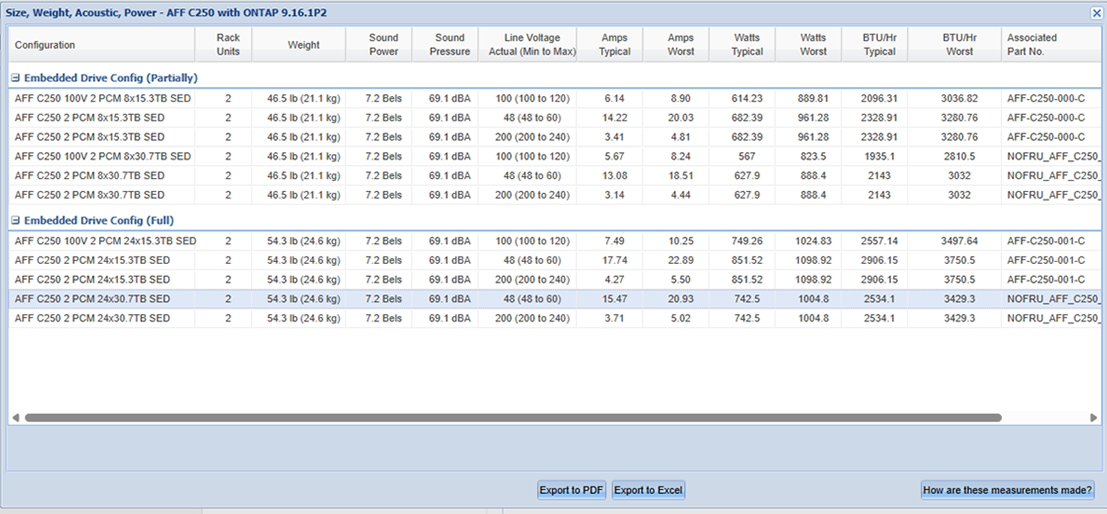Click Amps Typical value 3.71
Image resolution: width=1107 pixels, height=514 pixels.
[615, 318]
